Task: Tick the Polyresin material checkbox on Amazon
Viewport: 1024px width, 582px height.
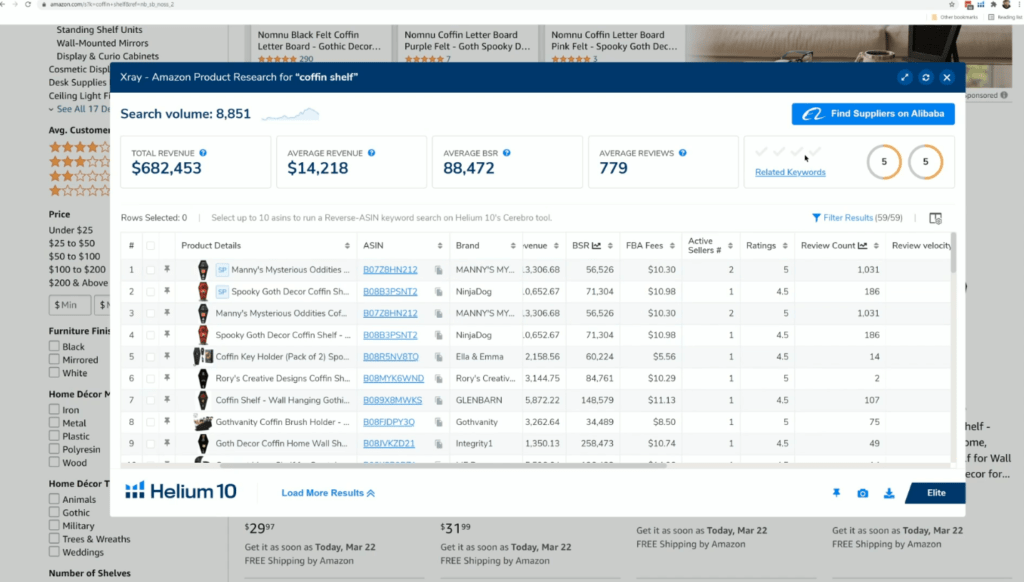Action: (54, 449)
